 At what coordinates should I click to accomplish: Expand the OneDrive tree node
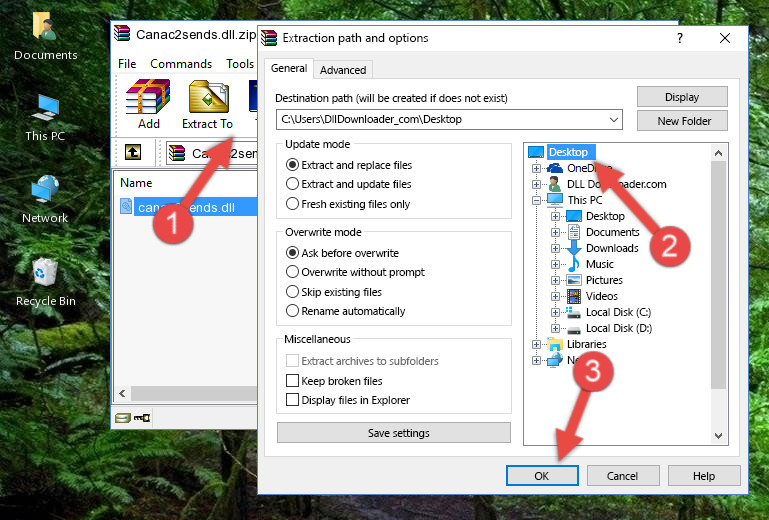(x=536, y=168)
